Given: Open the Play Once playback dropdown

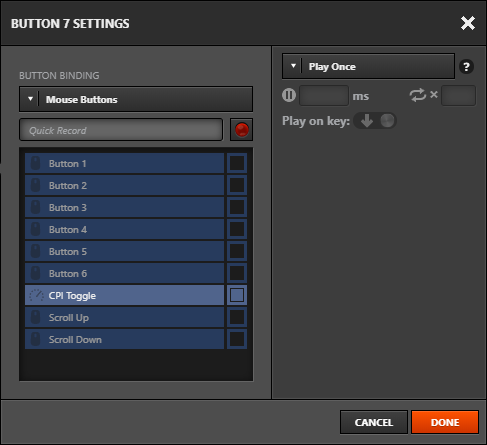Looking at the screenshot, I should (368, 66).
